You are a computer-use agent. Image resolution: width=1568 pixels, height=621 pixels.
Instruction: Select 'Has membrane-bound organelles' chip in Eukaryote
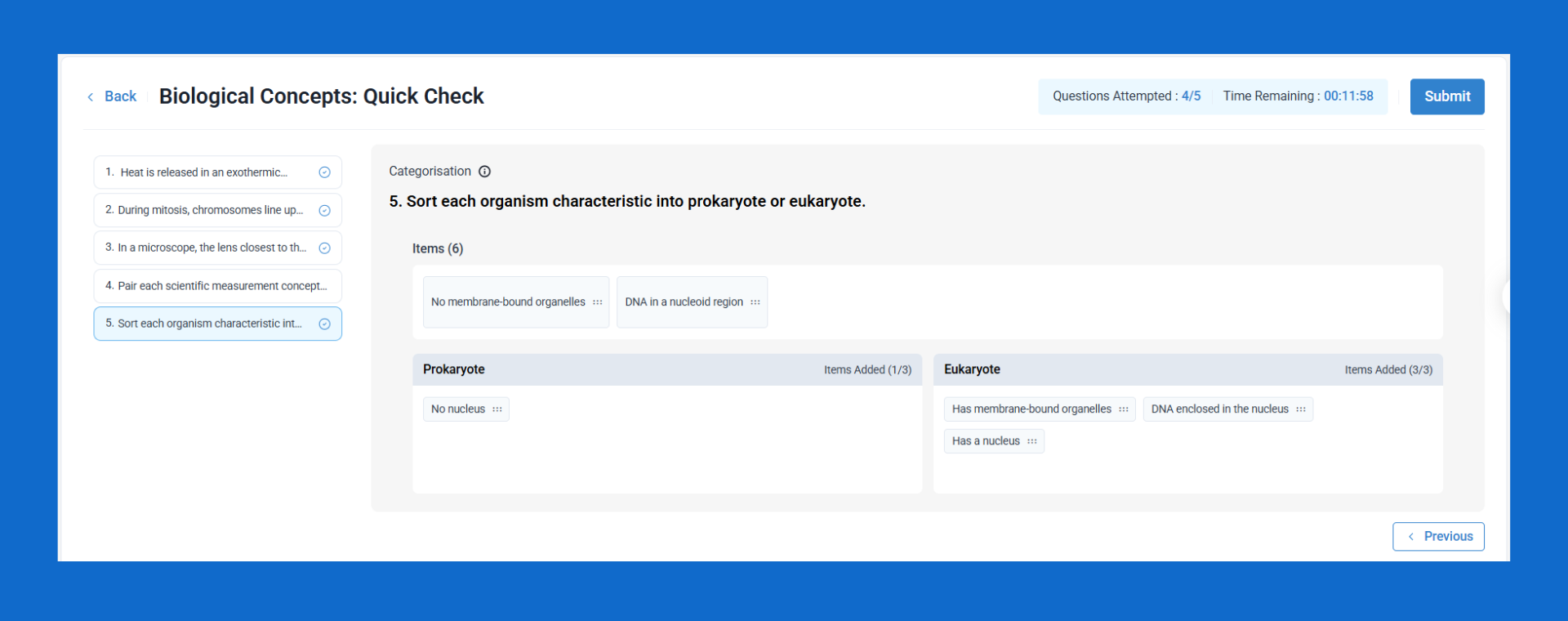(x=1040, y=409)
